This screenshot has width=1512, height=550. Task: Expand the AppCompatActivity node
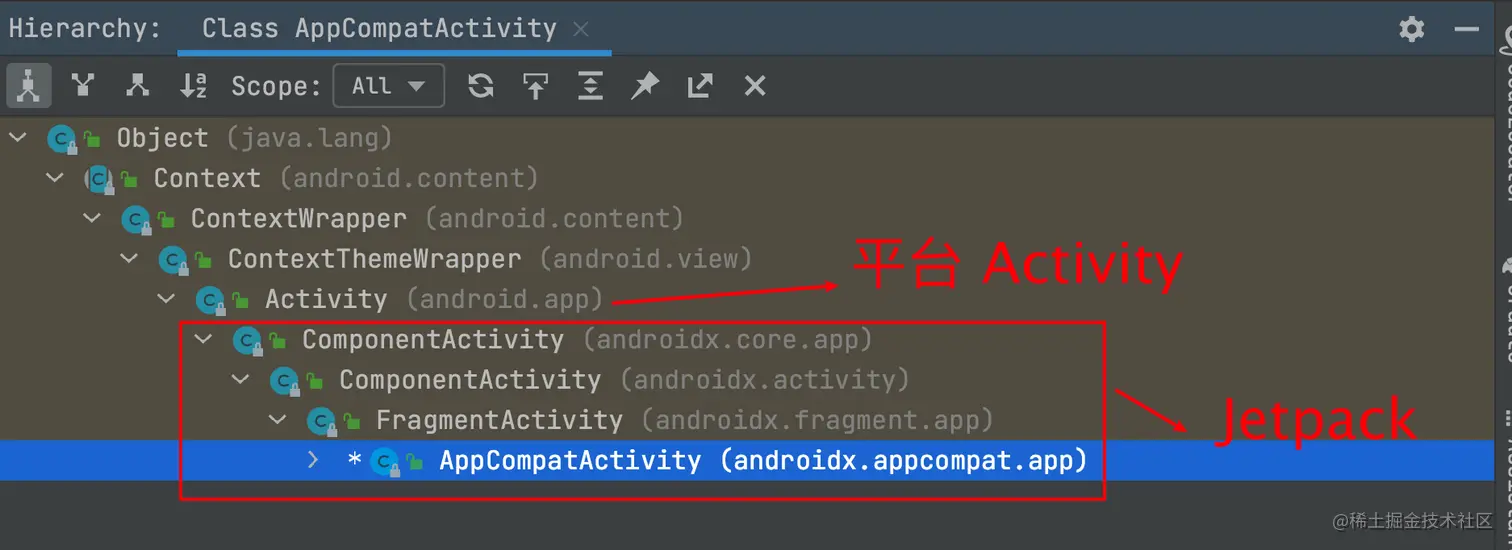[x=313, y=461]
